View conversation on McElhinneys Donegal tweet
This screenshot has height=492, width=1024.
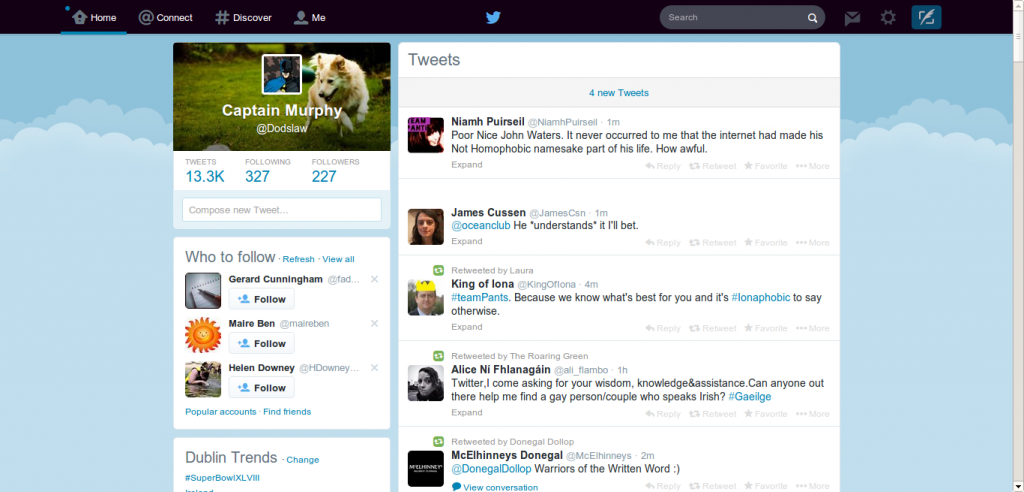(495, 487)
